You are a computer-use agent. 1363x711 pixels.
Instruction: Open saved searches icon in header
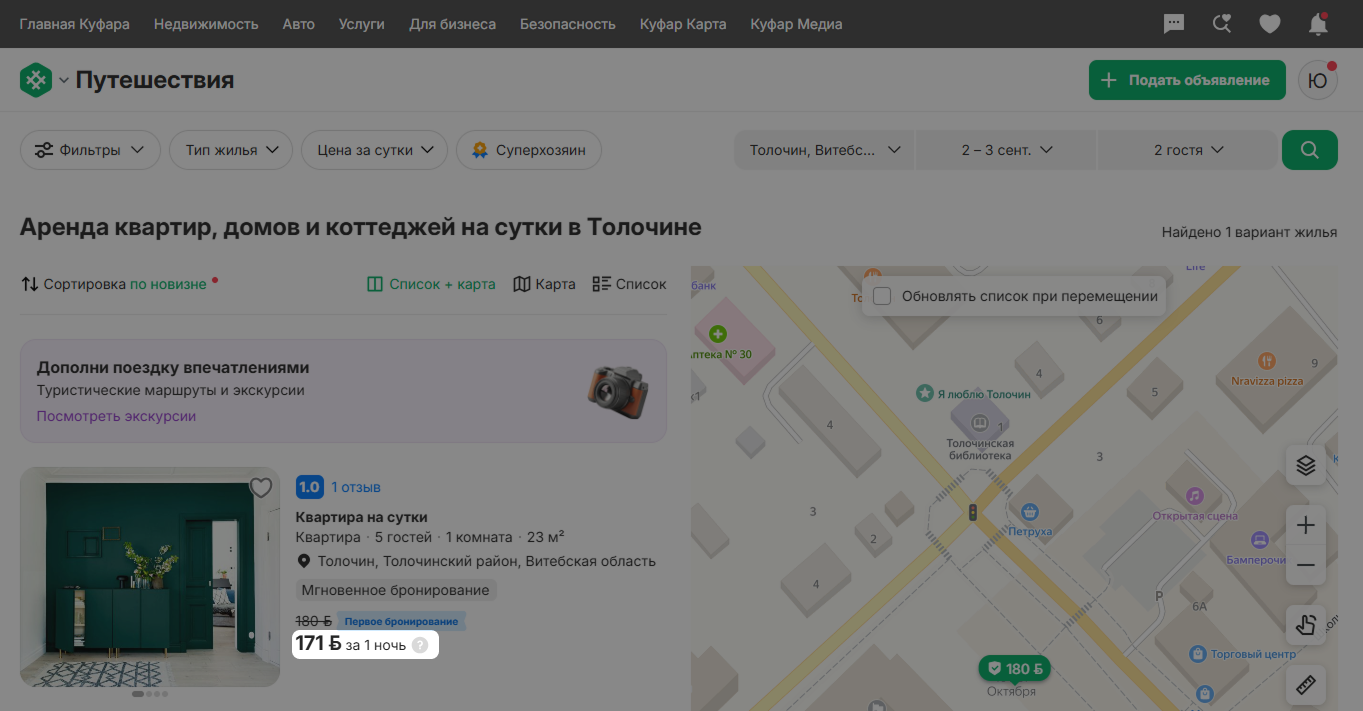(x=1222, y=24)
